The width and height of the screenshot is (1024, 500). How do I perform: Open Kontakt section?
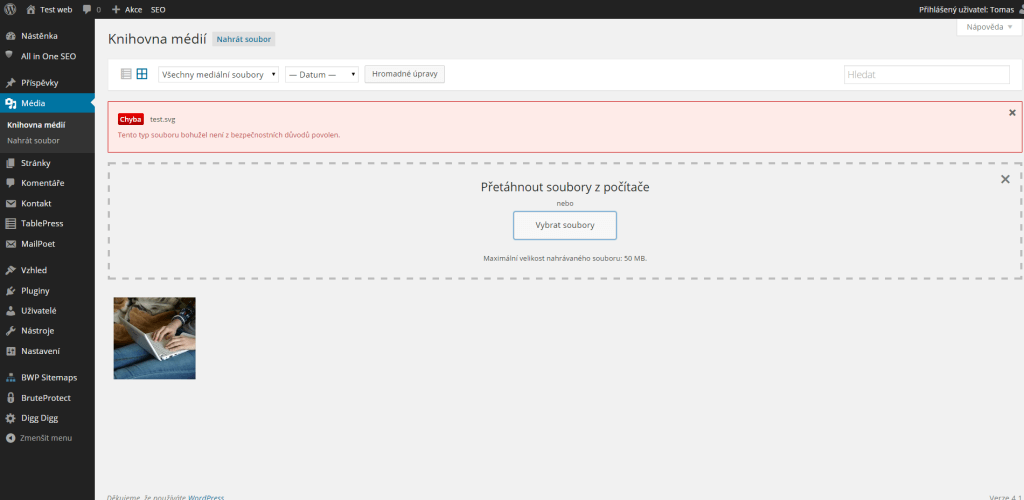pyautogui.click(x=36, y=204)
